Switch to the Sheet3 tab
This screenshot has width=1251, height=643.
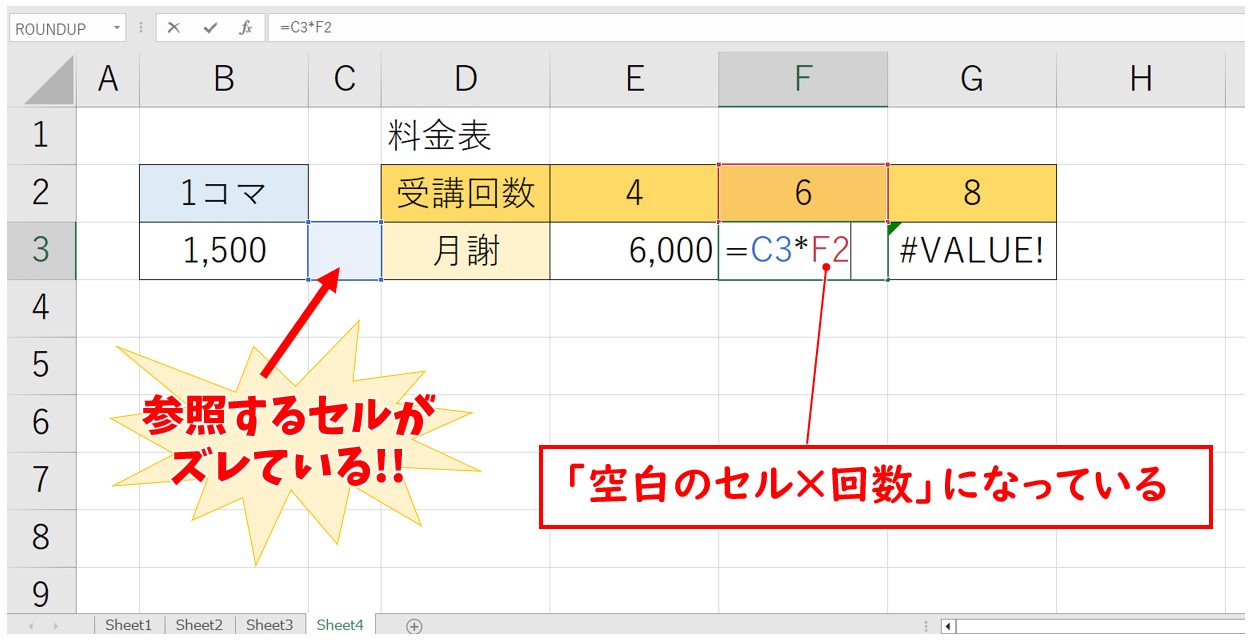(x=270, y=625)
